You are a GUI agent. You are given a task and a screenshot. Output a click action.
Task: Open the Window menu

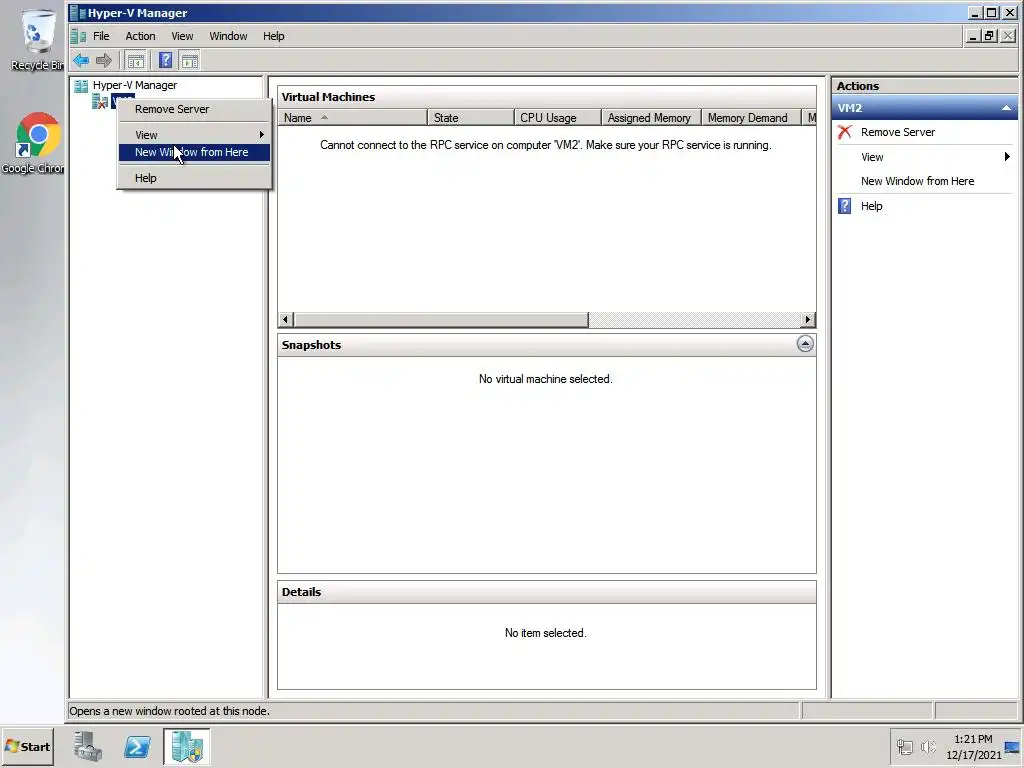click(x=228, y=36)
